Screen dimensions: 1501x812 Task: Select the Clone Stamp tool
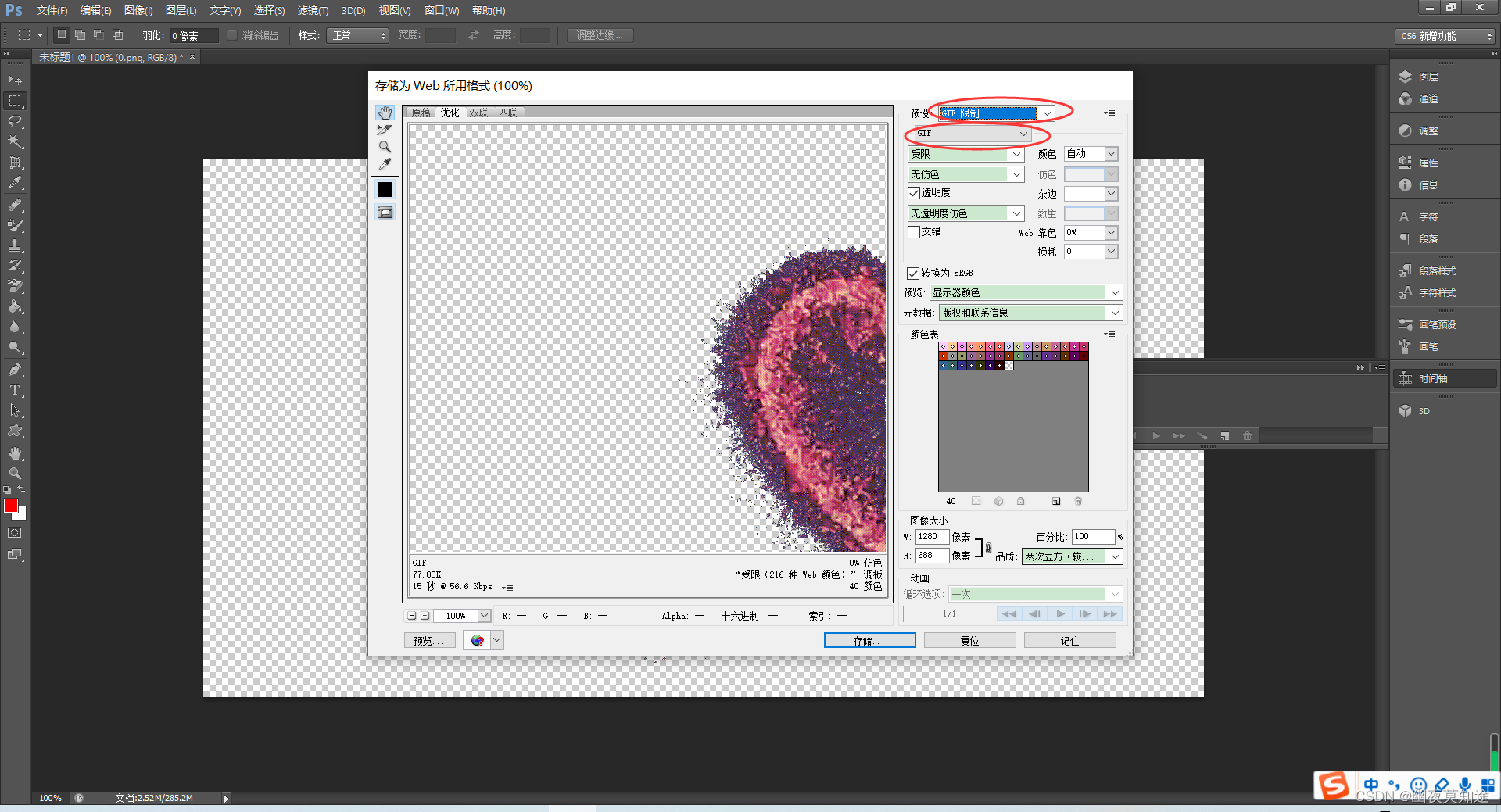click(15, 245)
